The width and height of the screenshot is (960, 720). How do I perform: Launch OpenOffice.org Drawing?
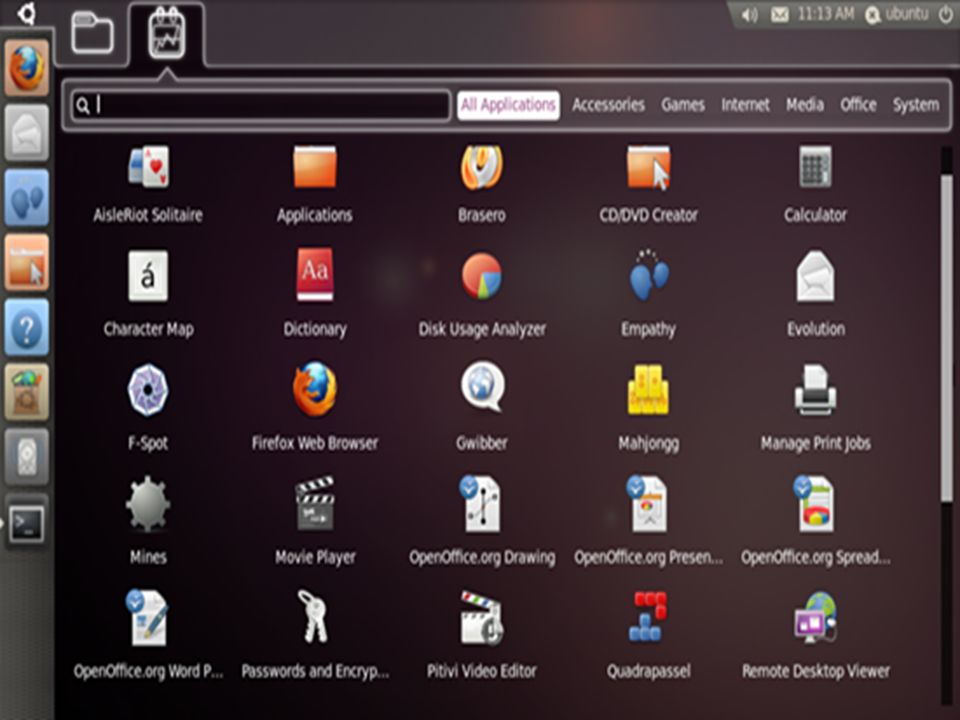(482, 504)
